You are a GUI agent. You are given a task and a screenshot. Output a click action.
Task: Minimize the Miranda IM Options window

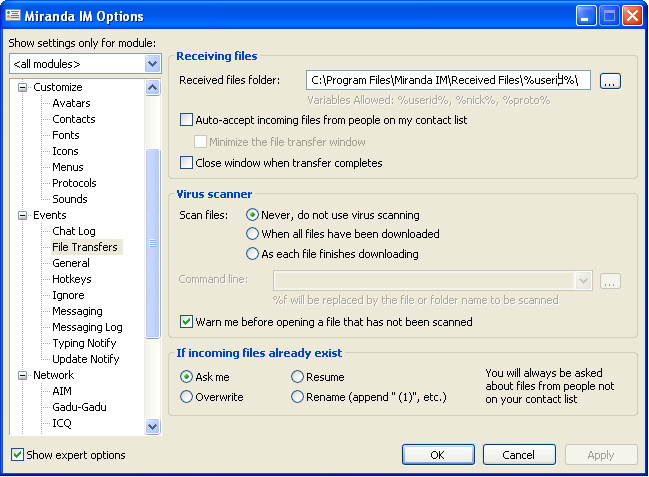[x=586, y=16]
